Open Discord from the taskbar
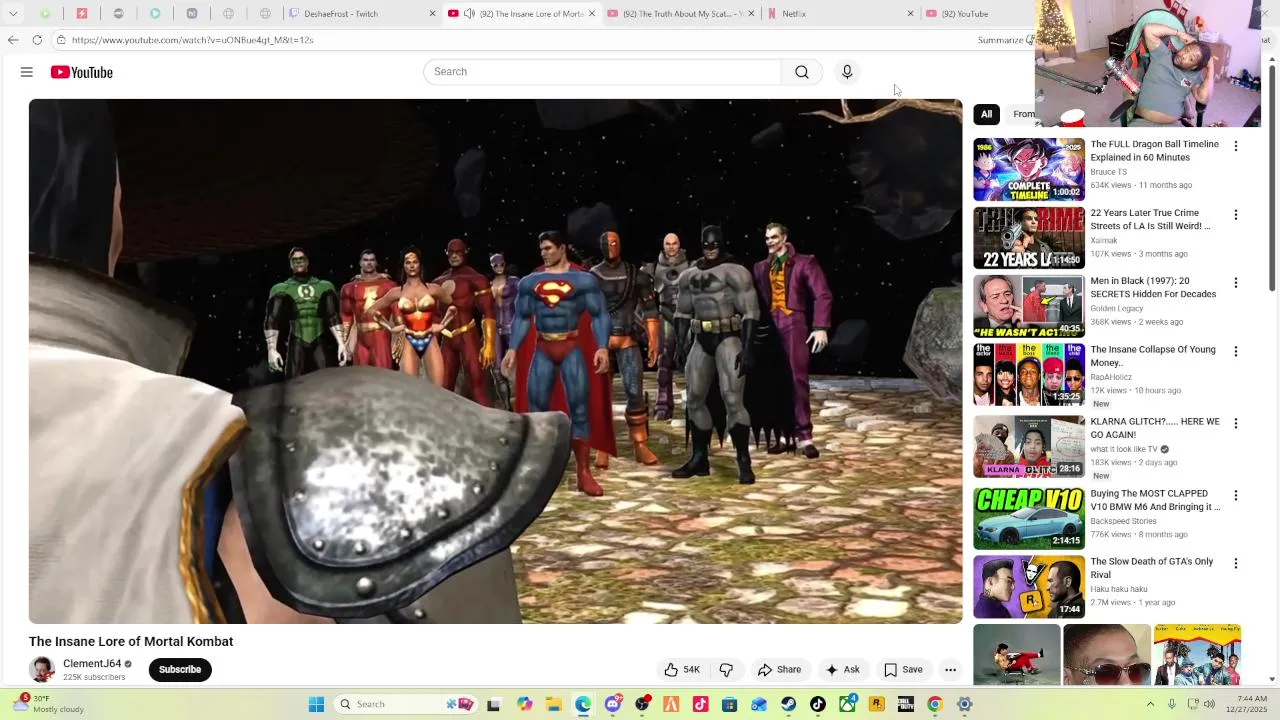Image resolution: width=1280 pixels, height=720 pixels. coord(613,704)
